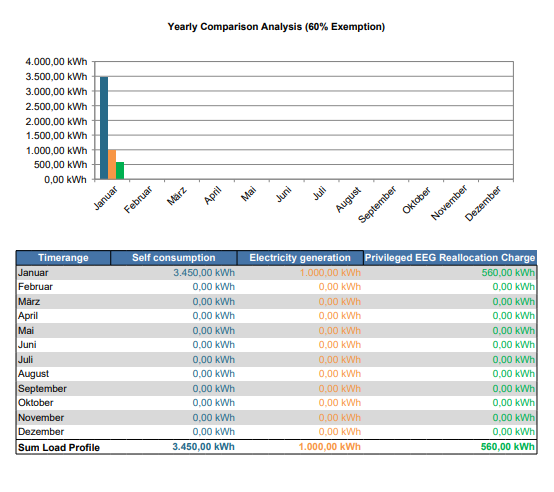Click the Oktober row label in table
This screenshot has height=492, width=554.
[36, 403]
